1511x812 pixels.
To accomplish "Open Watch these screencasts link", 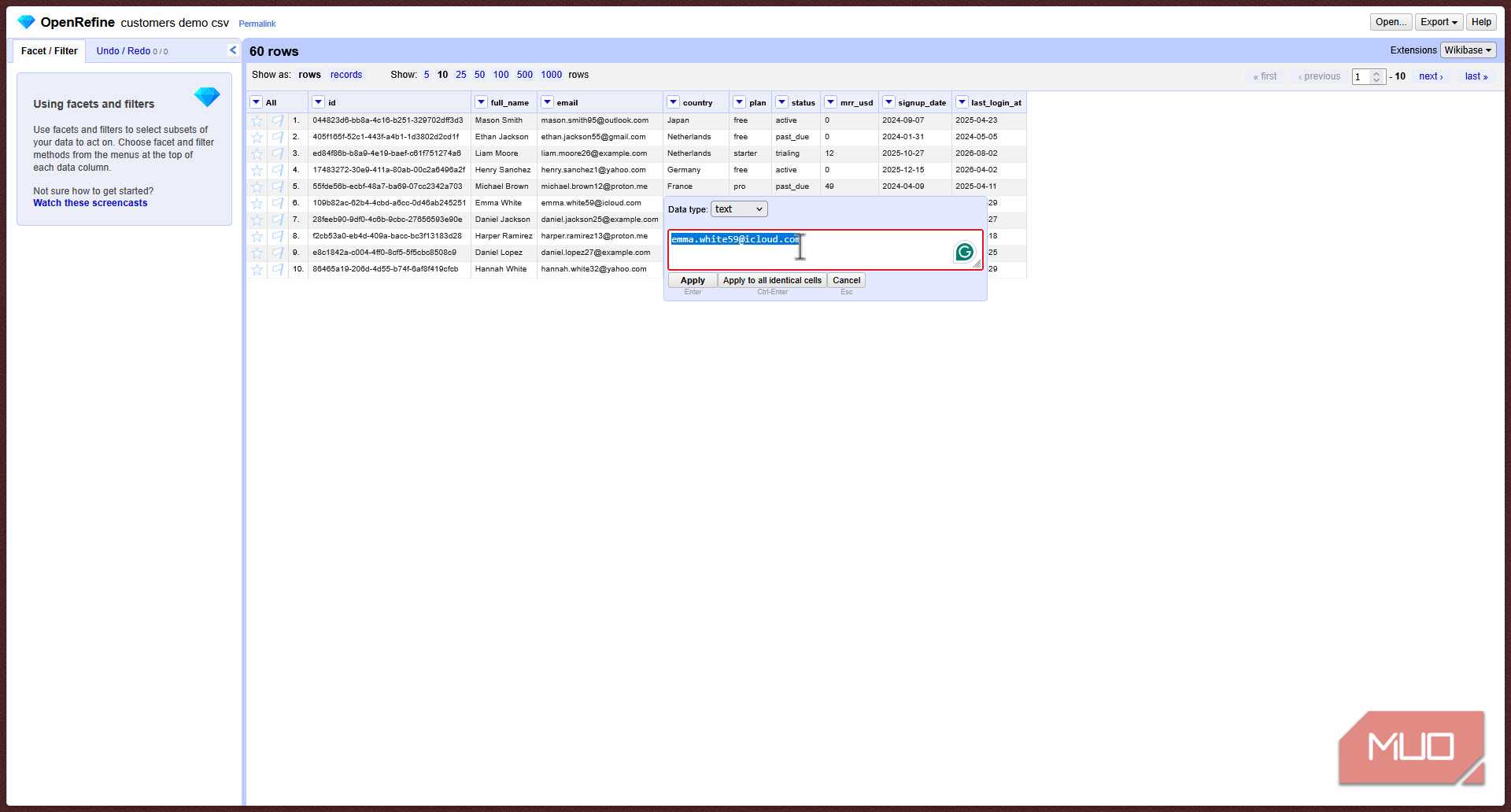I will click(x=90, y=203).
